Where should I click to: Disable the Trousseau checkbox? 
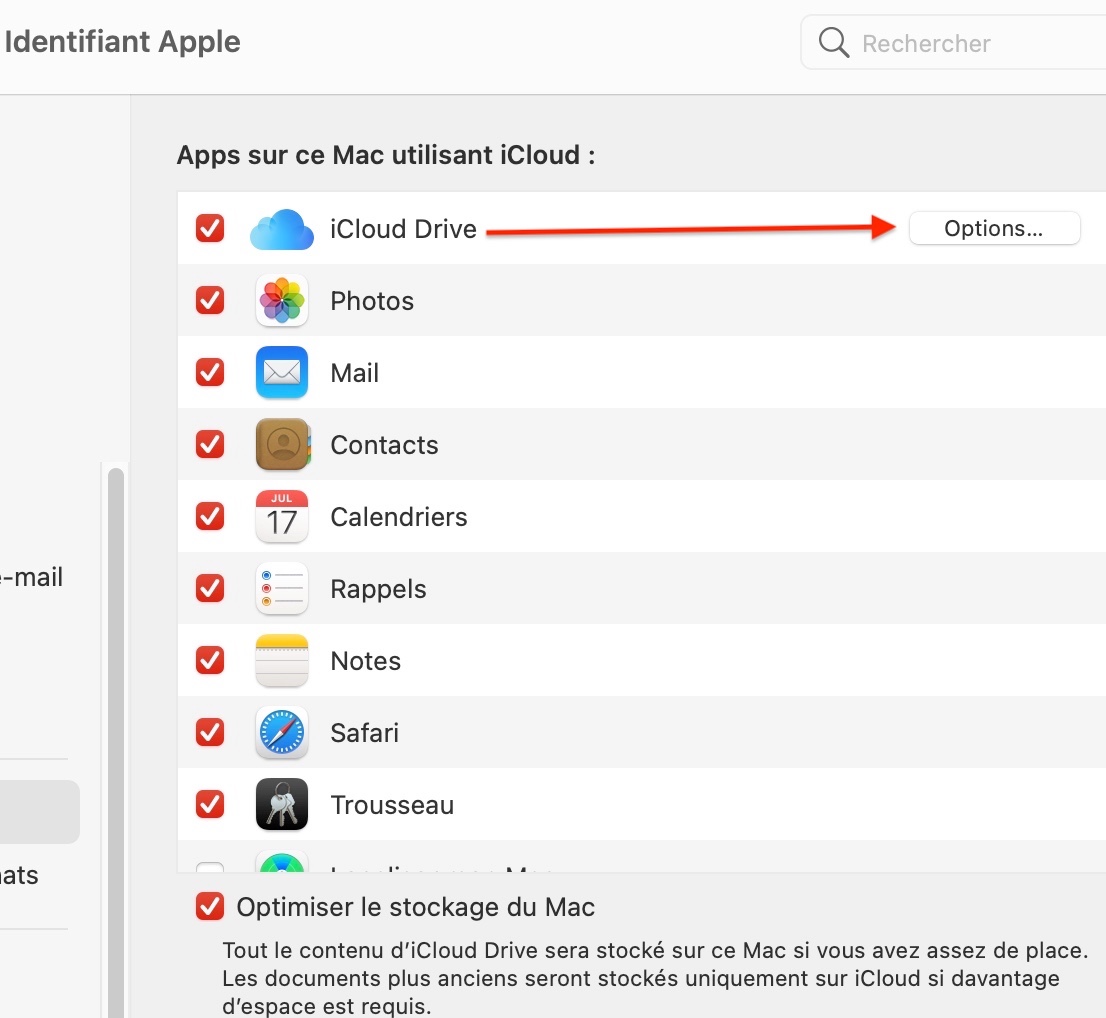coord(210,805)
